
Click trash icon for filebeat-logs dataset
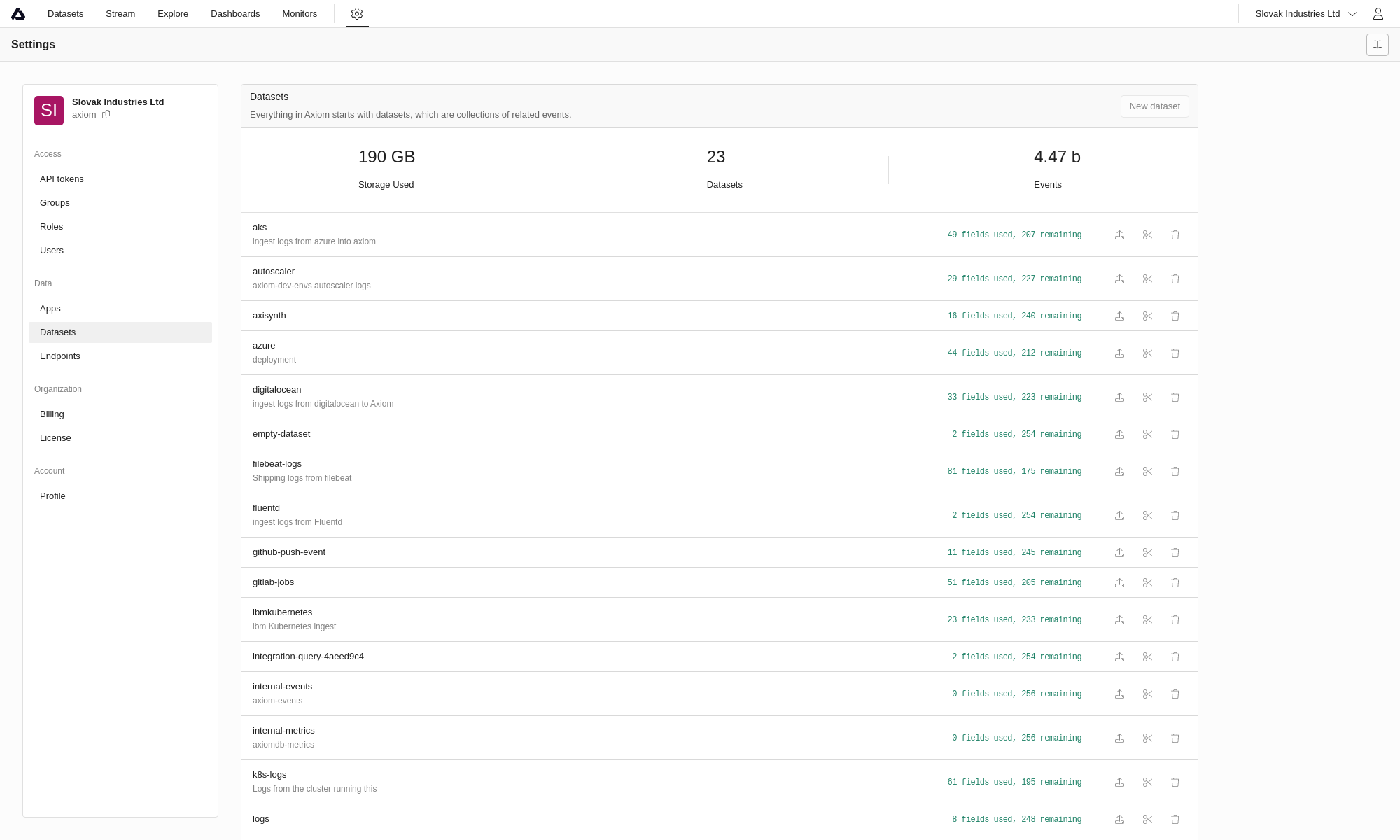(1175, 472)
